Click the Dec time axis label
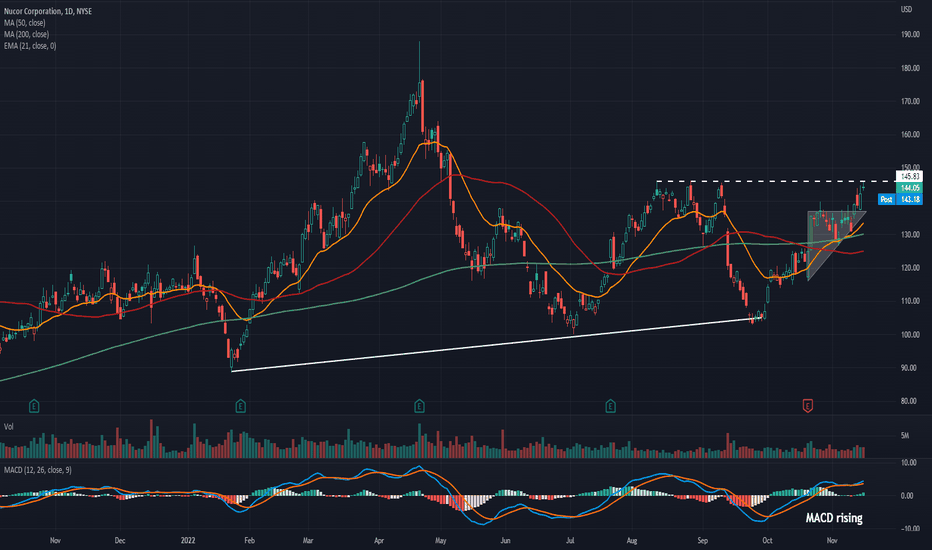The height and width of the screenshot is (550, 932). click(x=119, y=540)
